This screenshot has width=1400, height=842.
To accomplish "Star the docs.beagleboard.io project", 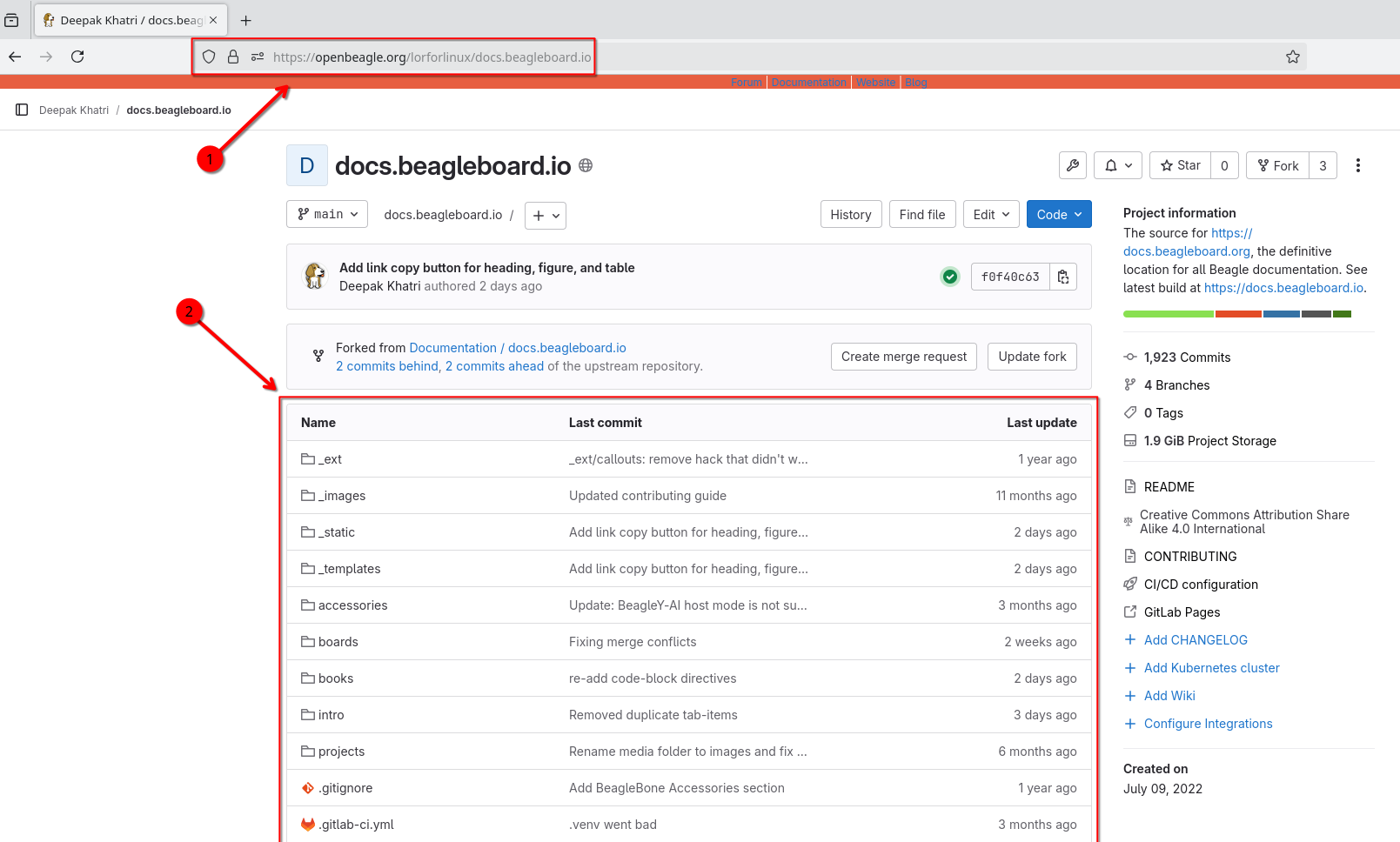I will pyautogui.click(x=1180, y=165).
